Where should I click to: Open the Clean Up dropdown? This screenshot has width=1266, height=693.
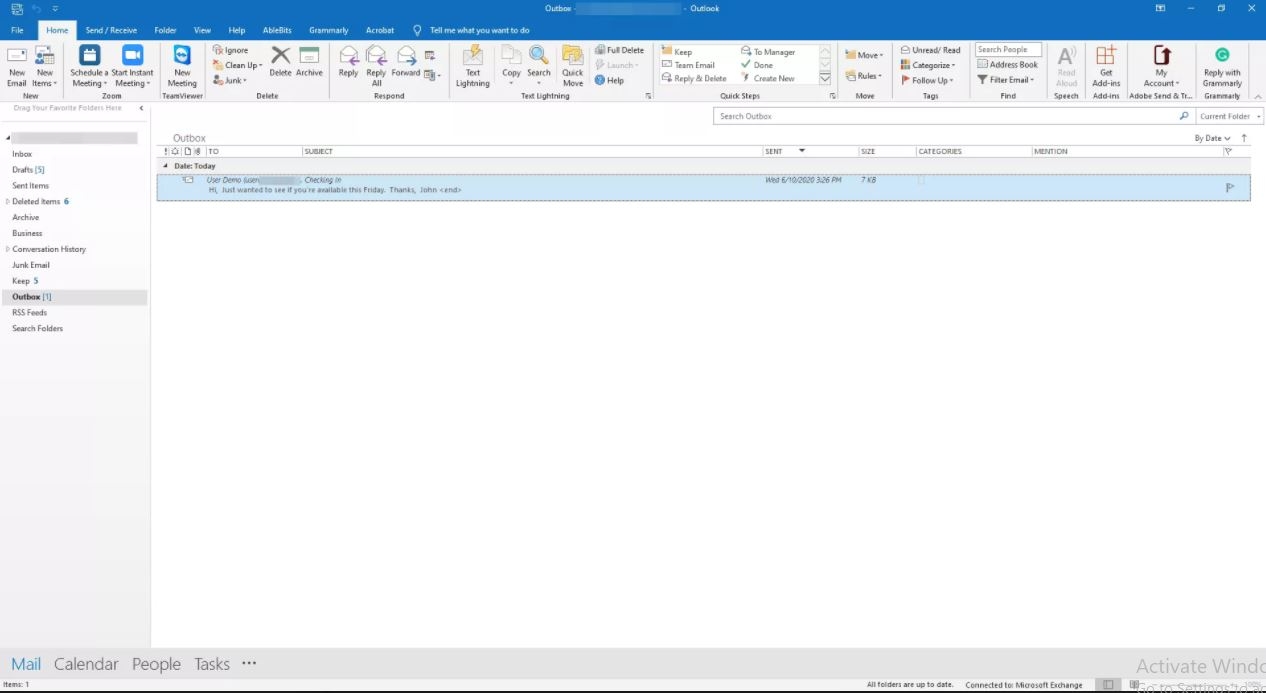[238, 65]
